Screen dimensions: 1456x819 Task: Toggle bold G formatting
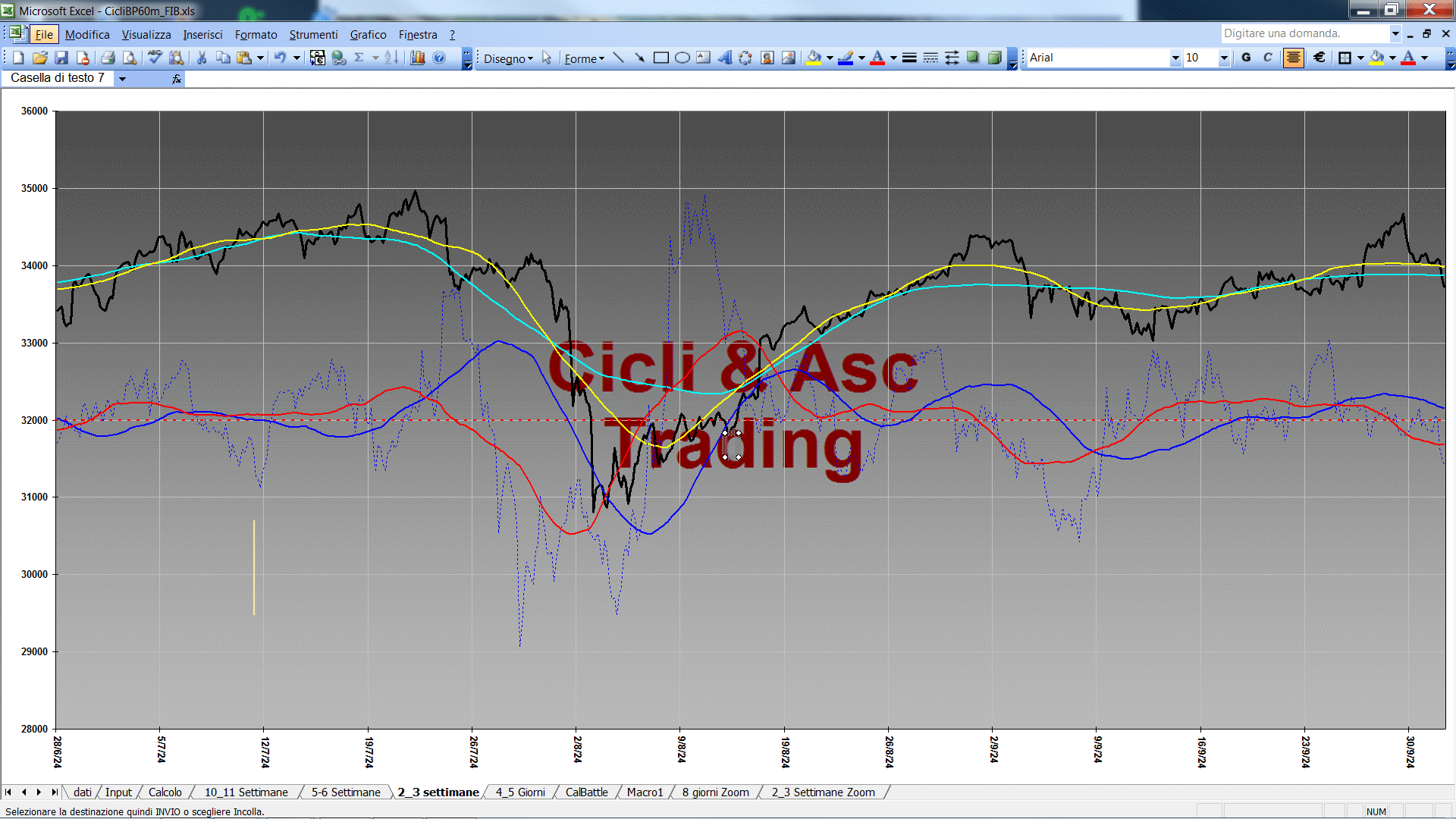pos(1246,58)
